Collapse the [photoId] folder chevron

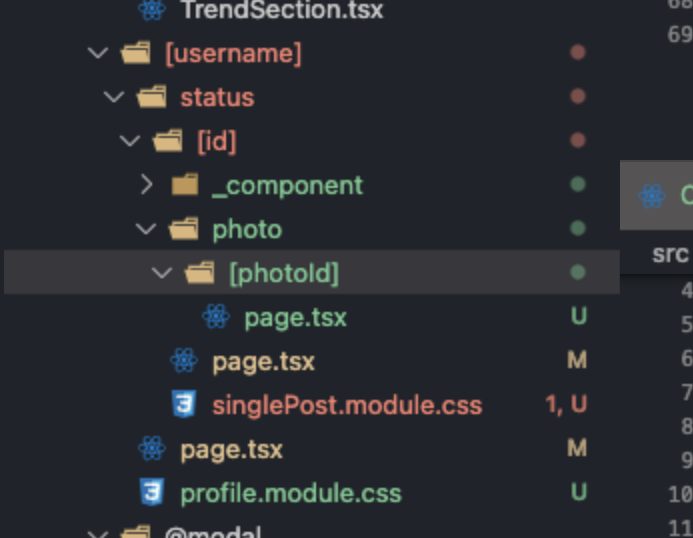[x=161, y=273]
